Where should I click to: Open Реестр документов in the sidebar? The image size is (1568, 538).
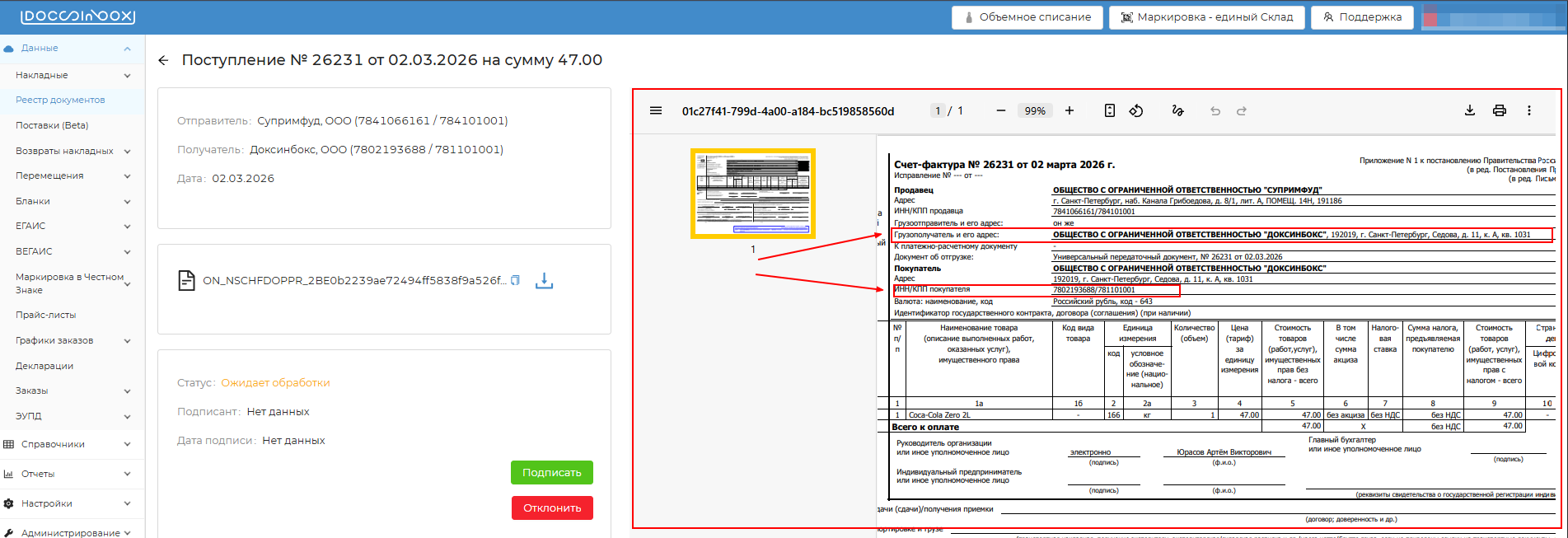coord(60,100)
